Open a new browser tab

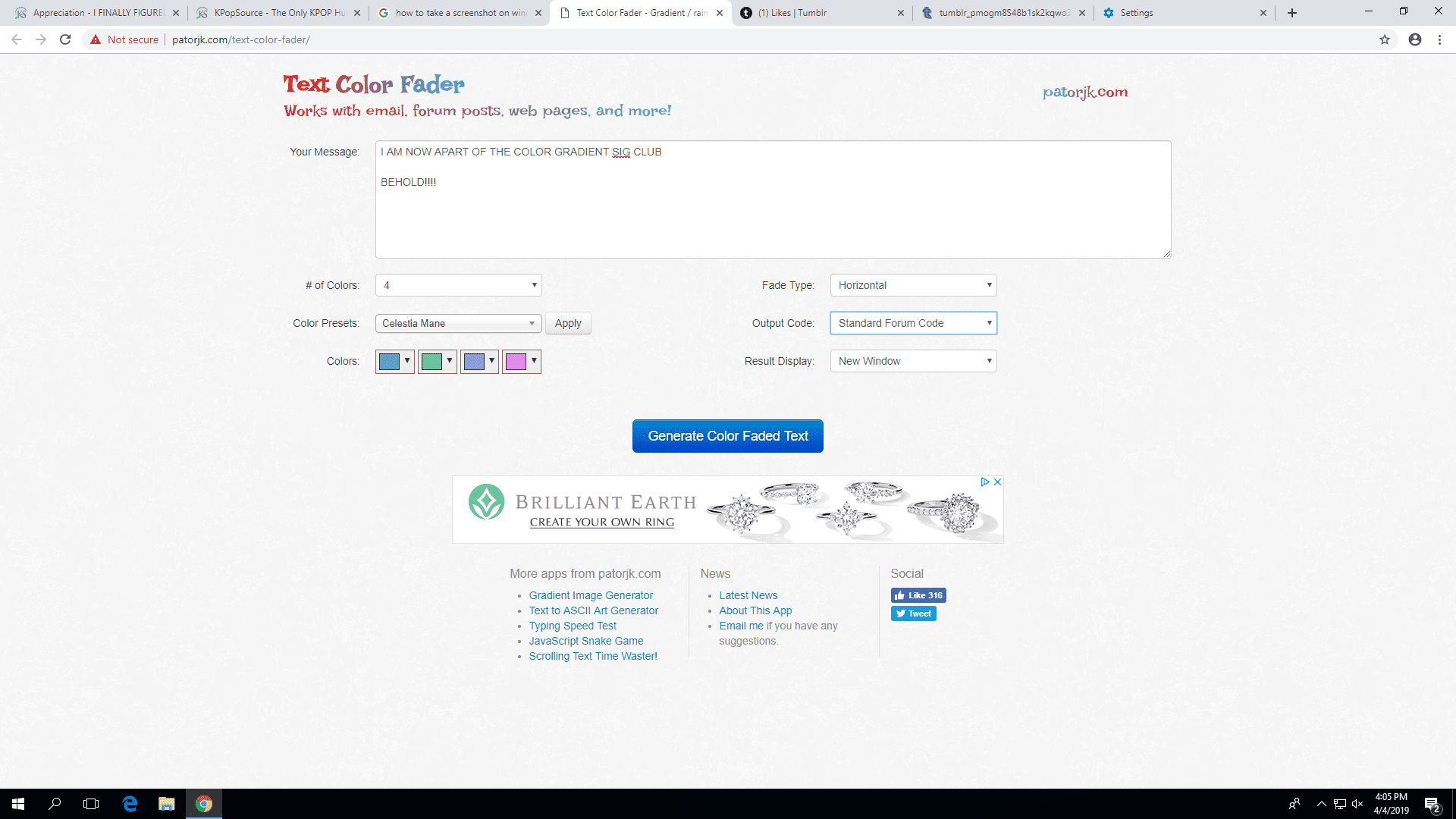click(1292, 13)
